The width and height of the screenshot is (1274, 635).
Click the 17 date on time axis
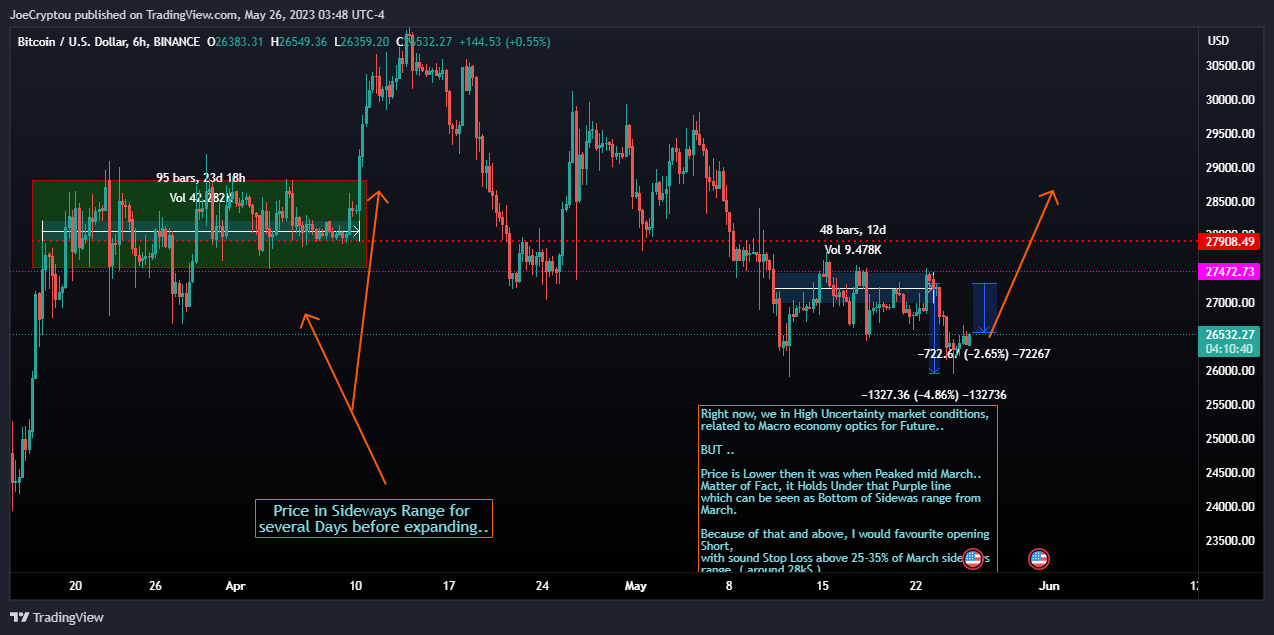tap(449, 585)
